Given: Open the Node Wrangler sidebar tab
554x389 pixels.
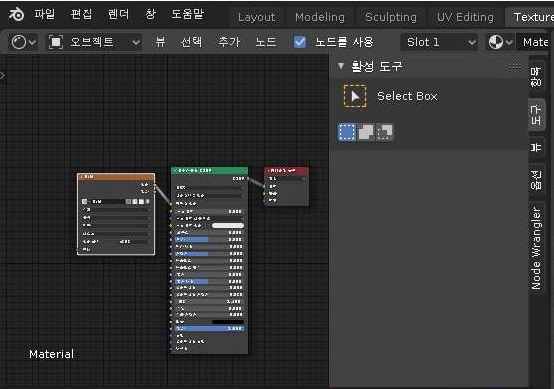Looking at the screenshot, I should 536,248.
